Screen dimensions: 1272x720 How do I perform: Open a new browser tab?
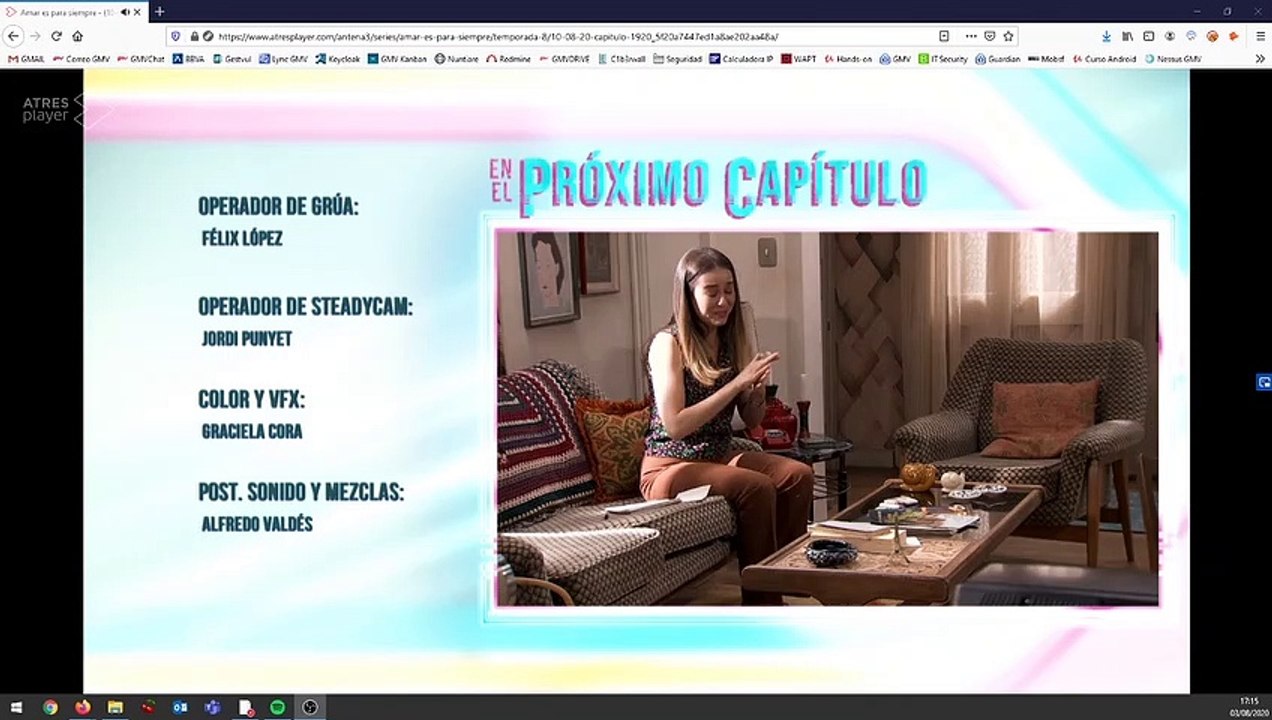click(159, 11)
